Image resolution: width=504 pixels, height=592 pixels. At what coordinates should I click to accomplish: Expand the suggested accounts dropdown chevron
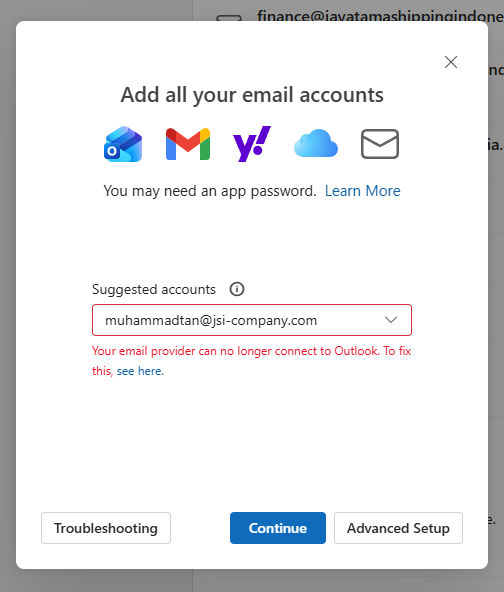[x=391, y=320]
